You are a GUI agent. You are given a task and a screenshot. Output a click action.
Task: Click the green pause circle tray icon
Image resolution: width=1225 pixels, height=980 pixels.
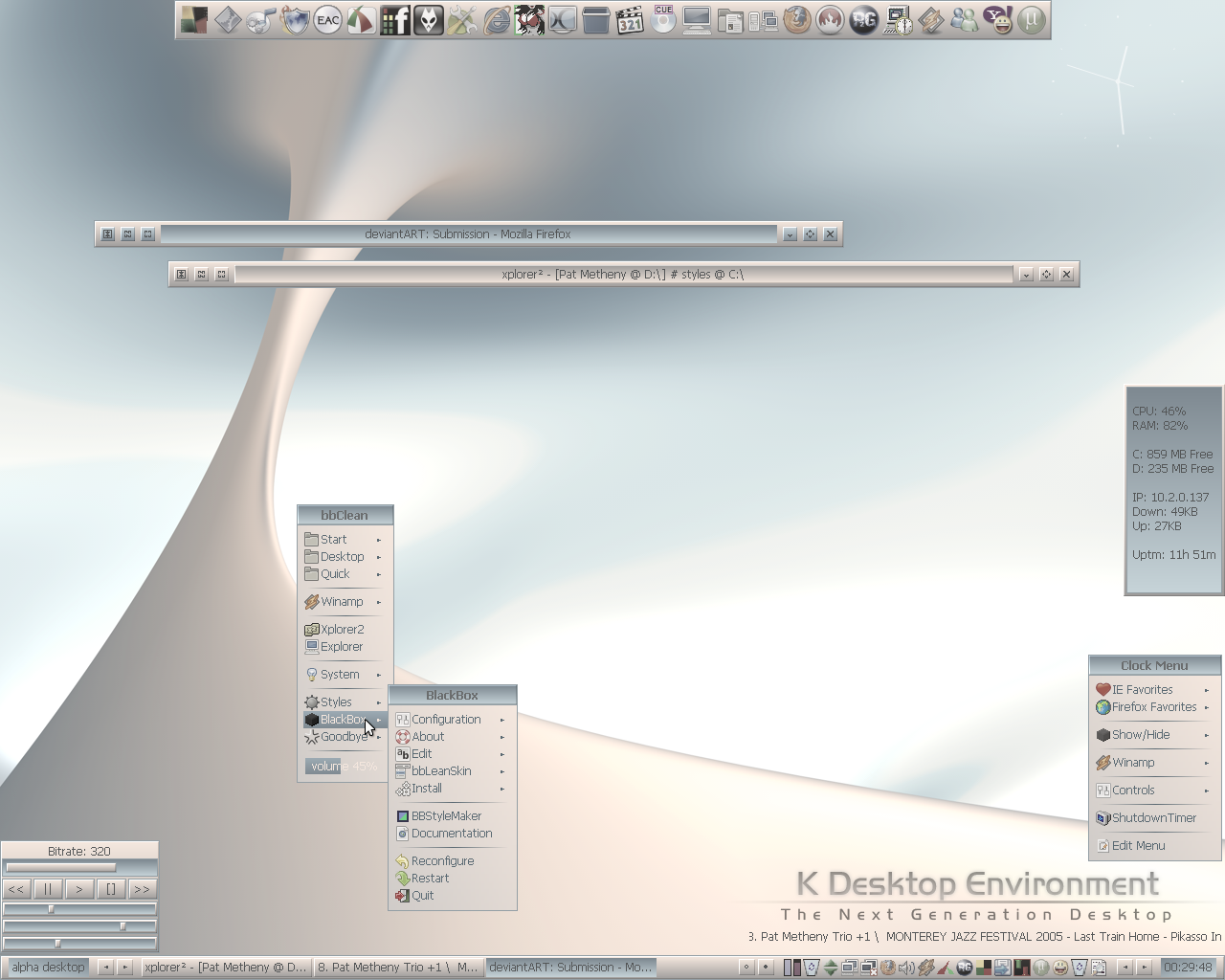tap(1040, 968)
